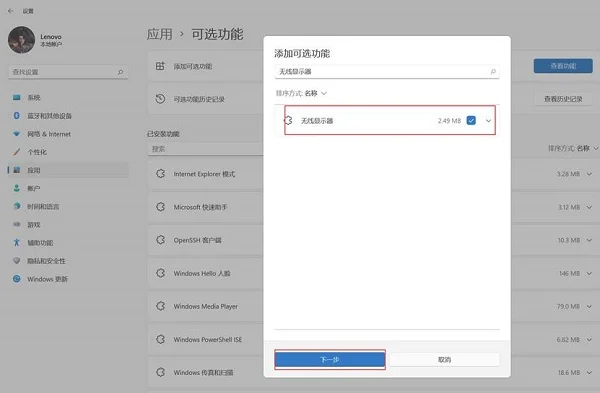
Task: Click the 下一步 button
Action: 330,360
